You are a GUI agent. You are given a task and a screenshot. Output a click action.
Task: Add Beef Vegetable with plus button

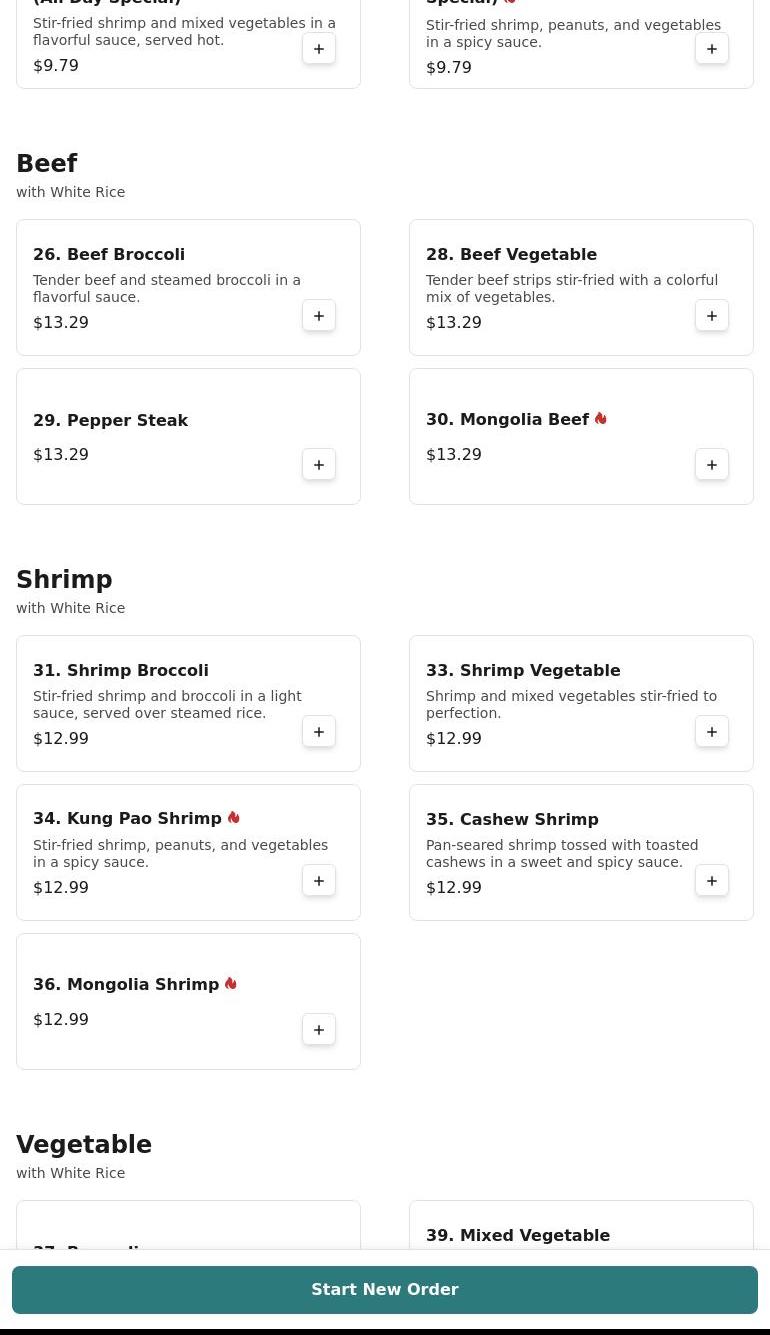[x=712, y=316]
